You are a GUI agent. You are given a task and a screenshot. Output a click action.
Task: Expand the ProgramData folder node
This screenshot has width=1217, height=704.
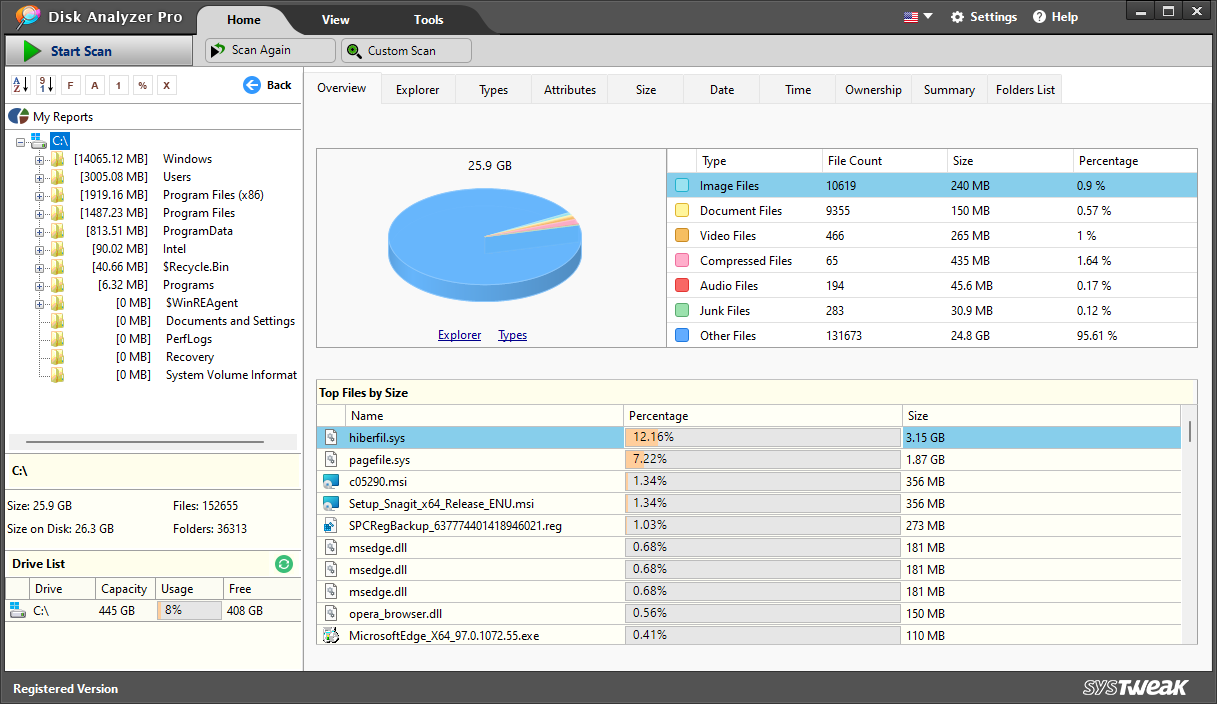click(x=40, y=231)
